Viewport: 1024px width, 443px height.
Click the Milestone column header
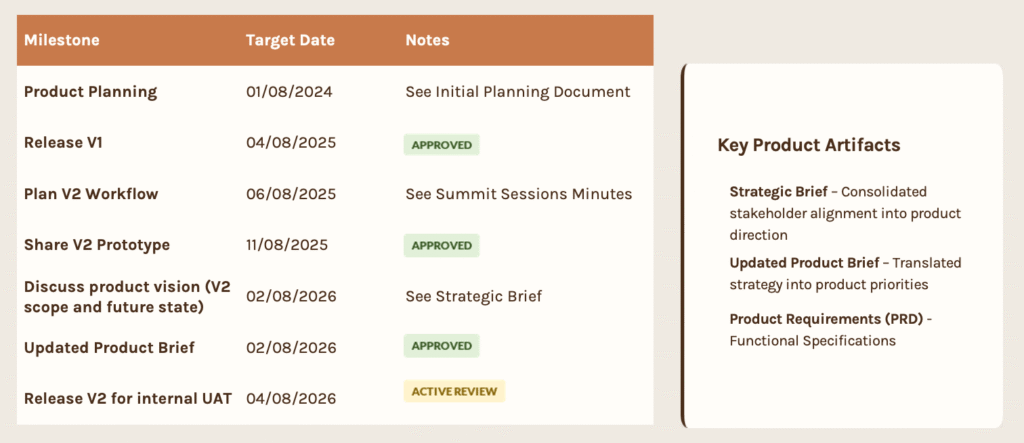pos(62,41)
